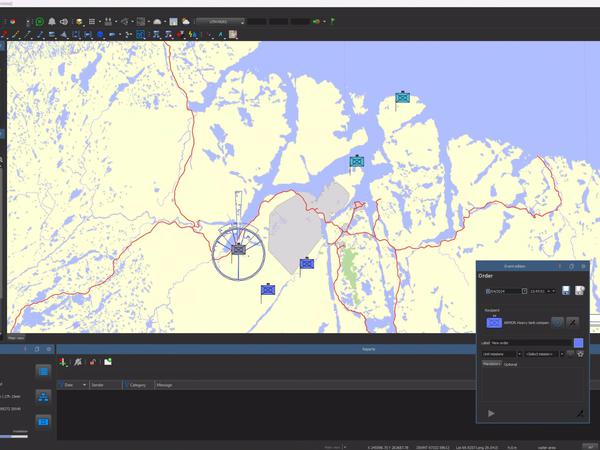Click the green play button in top toolbar

pyautogui.click(x=39, y=21)
